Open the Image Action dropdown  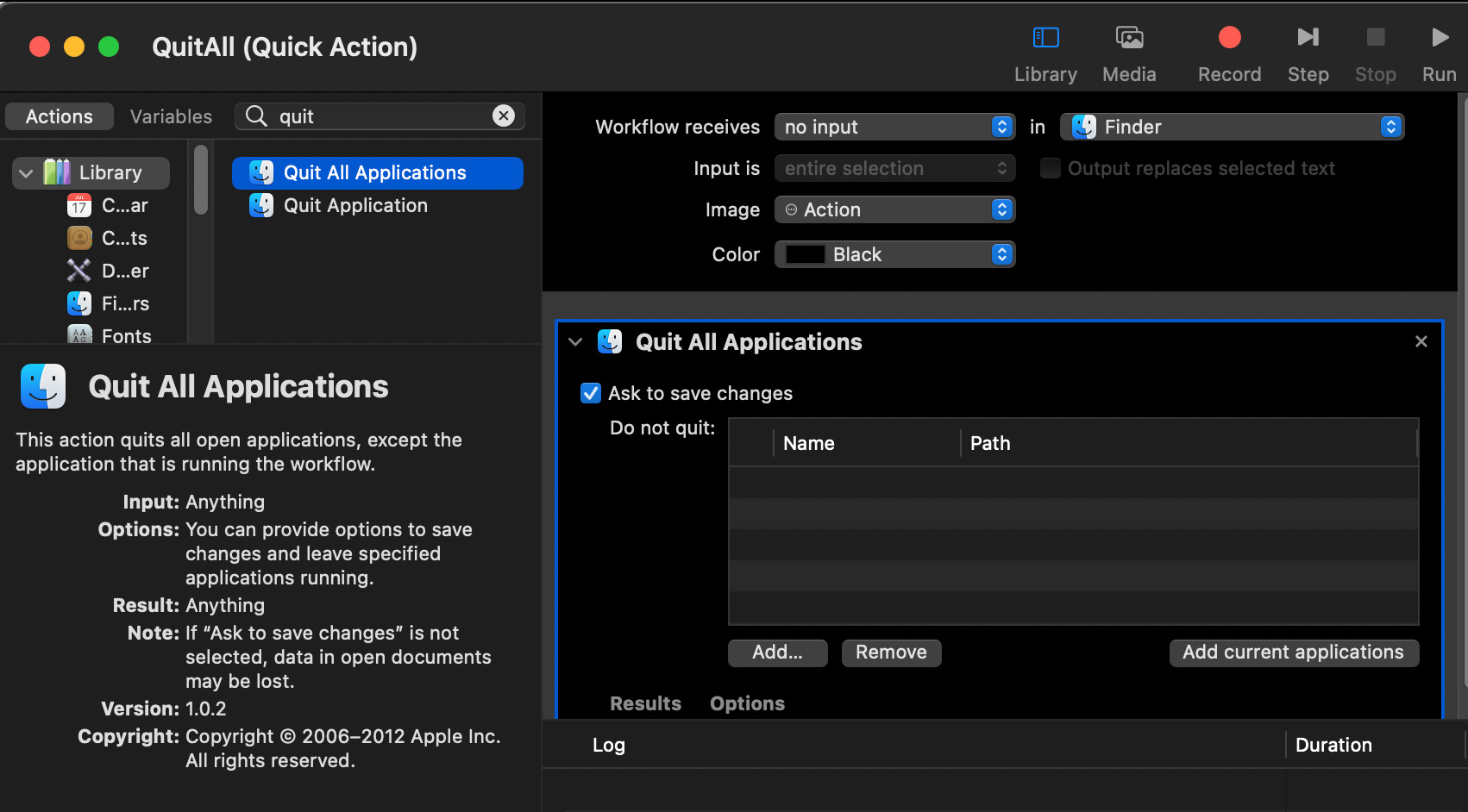tap(894, 209)
